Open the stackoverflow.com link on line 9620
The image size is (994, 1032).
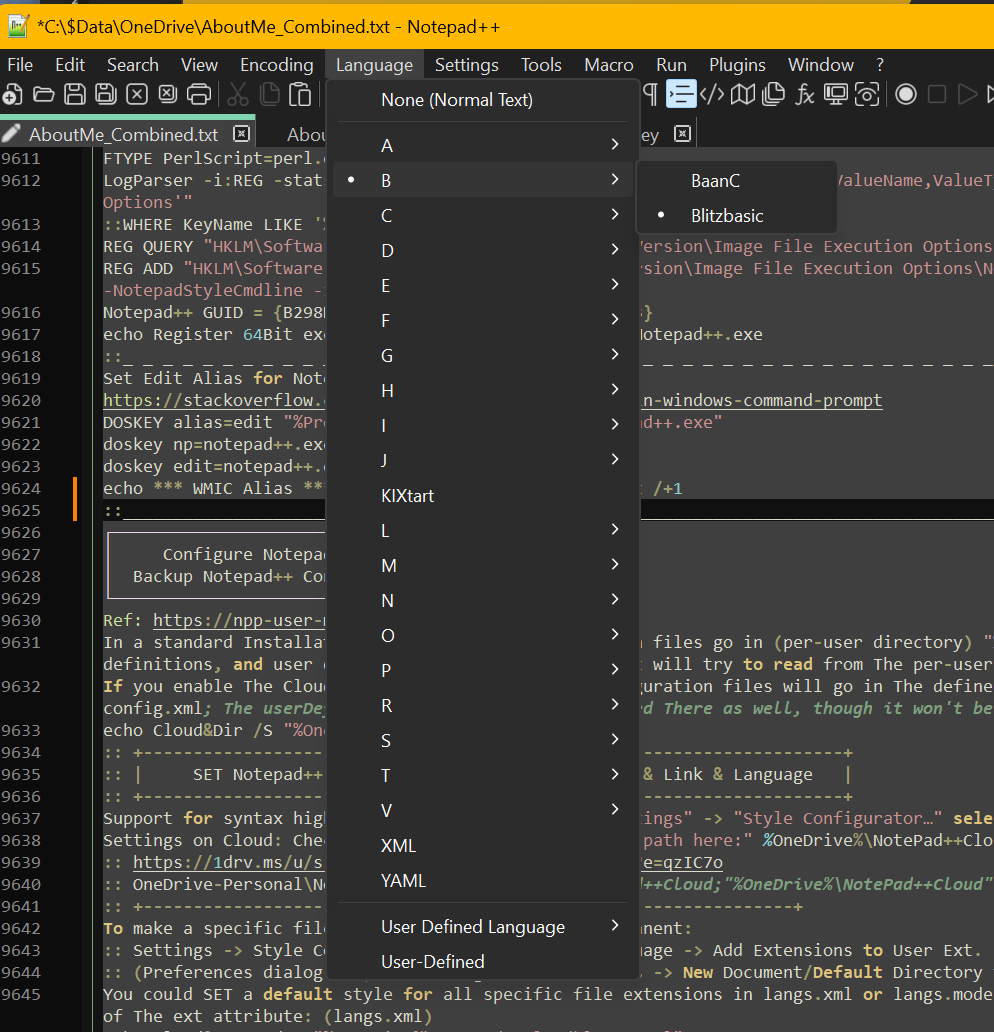tap(214, 400)
